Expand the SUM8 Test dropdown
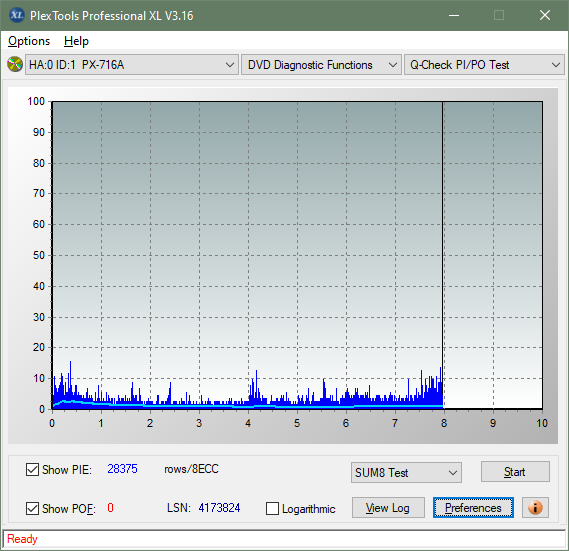This screenshot has height=551, width=569. click(x=406, y=472)
